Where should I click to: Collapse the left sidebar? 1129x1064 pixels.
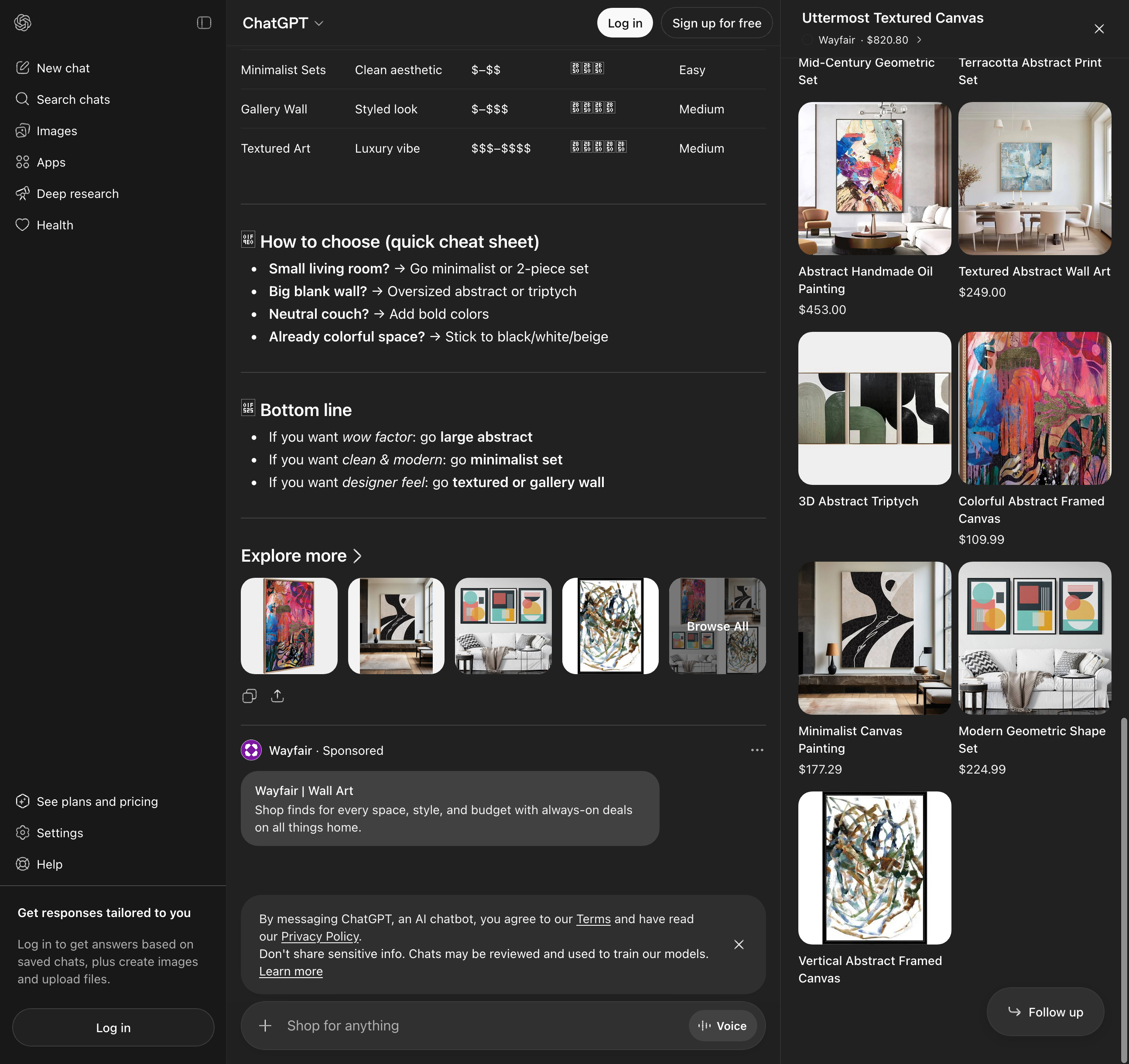click(x=204, y=22)
